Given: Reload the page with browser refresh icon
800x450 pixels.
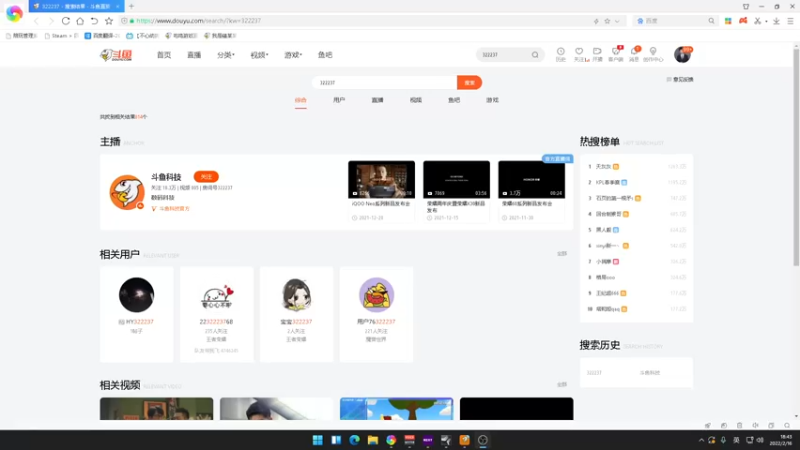Looking at the screenshot, I should pos(65,21).
